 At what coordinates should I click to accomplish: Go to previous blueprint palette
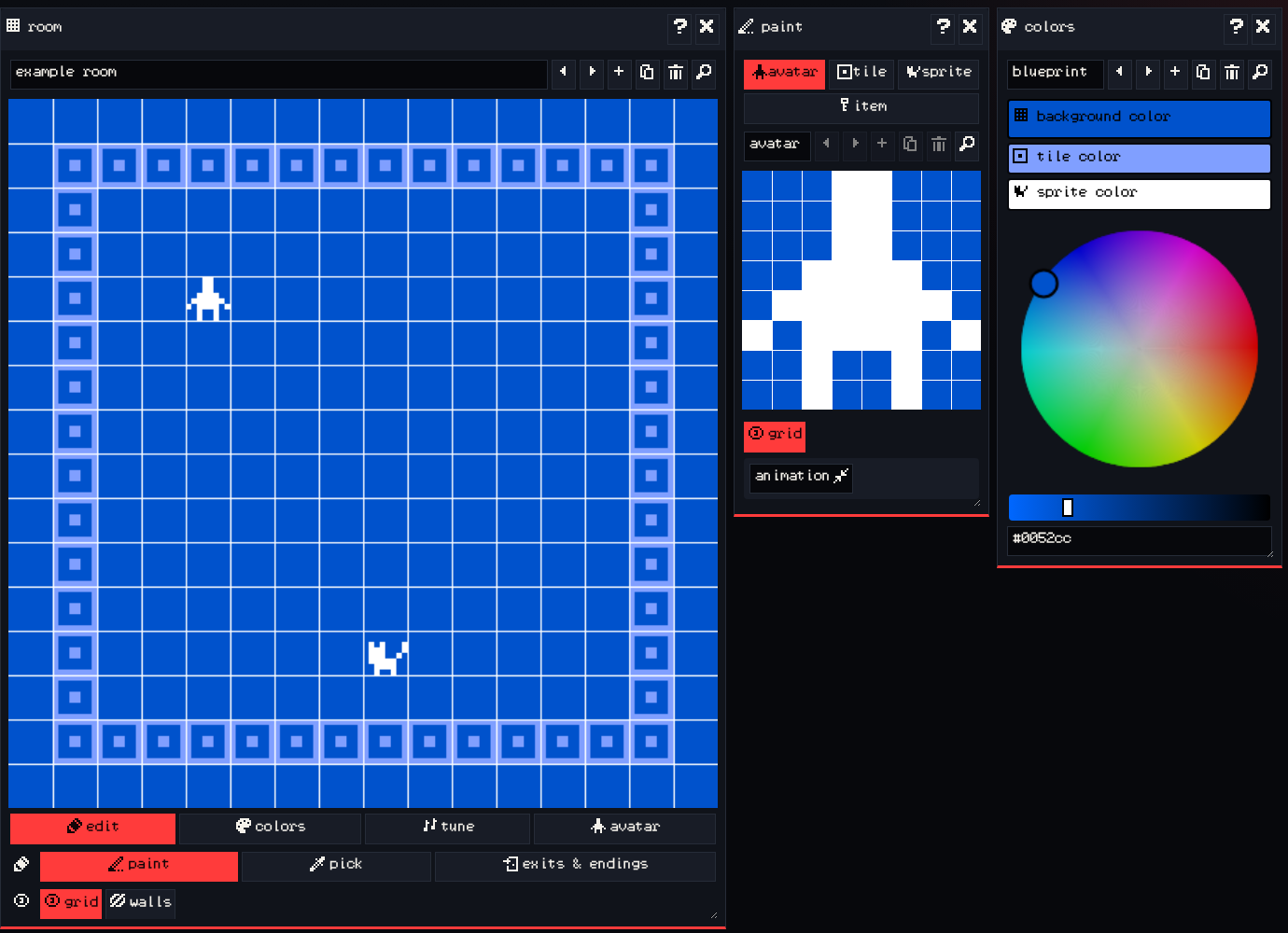tap(1119, 73)
